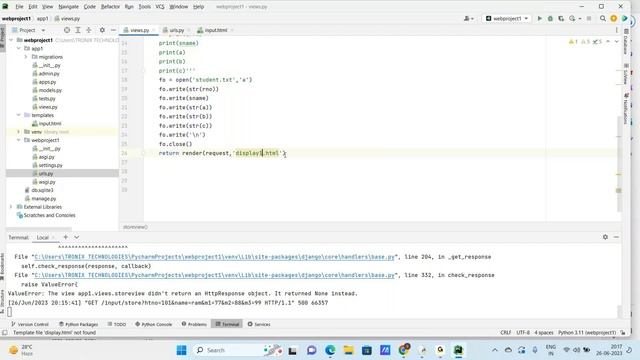Open the terminal sessions dropdown arrow
This screenshot has width=640, height=360.
76,237
